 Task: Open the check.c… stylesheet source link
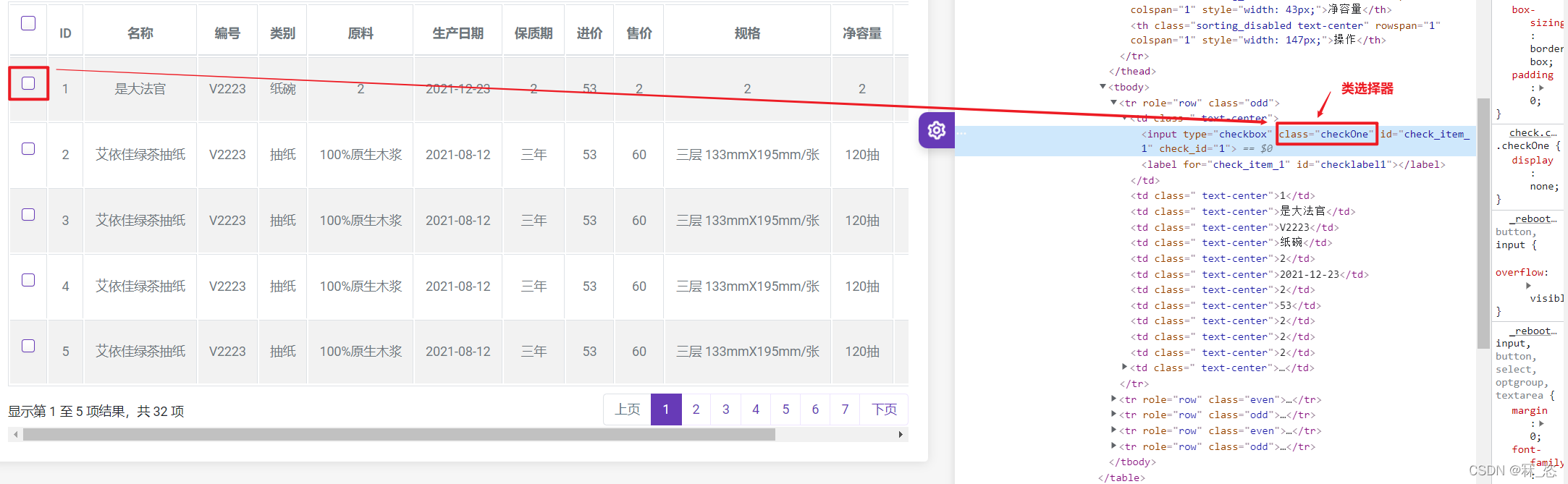[1533, 132]
